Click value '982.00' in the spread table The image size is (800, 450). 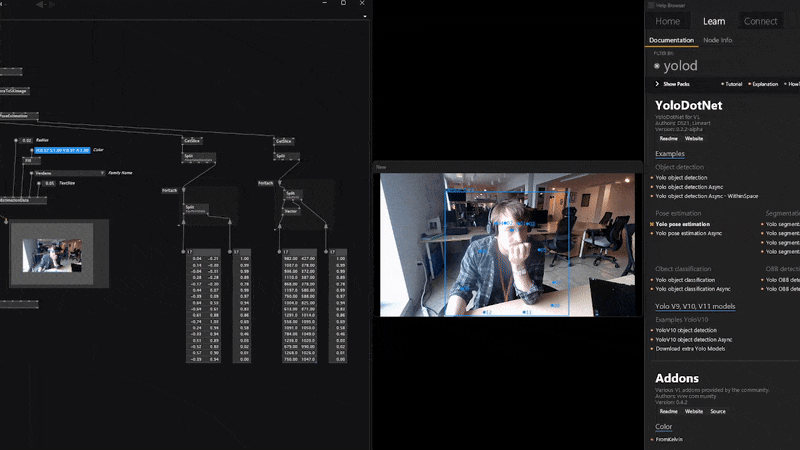coord(290,259)
